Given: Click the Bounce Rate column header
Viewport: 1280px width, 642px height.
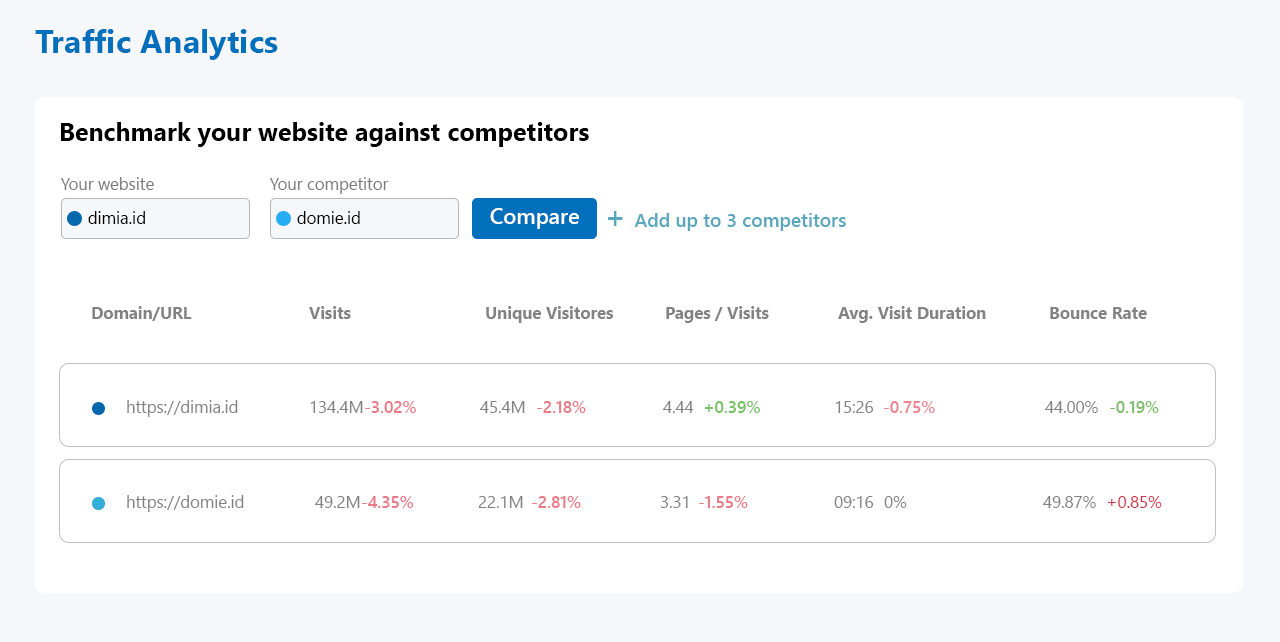Looking at the screenshot, I should pyautogui.click(x=1098, y=313).
